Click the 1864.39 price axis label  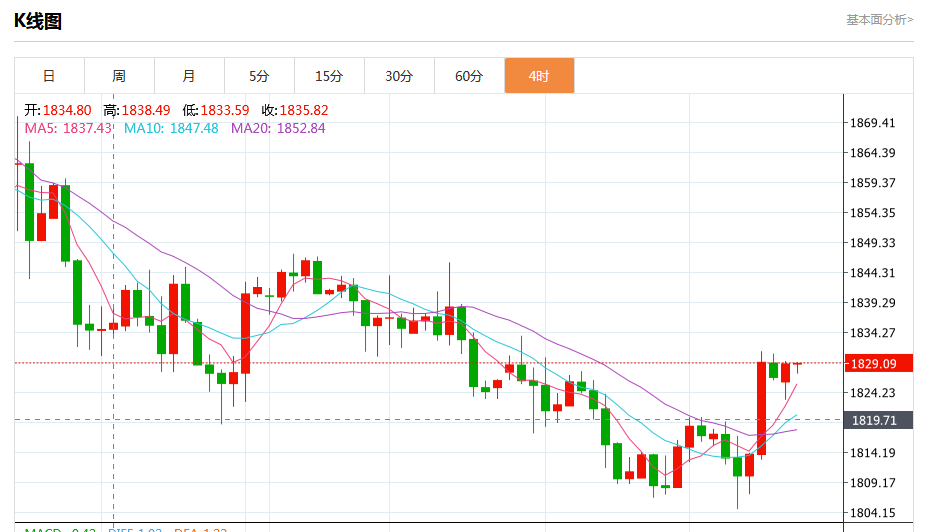click(872, 153)
